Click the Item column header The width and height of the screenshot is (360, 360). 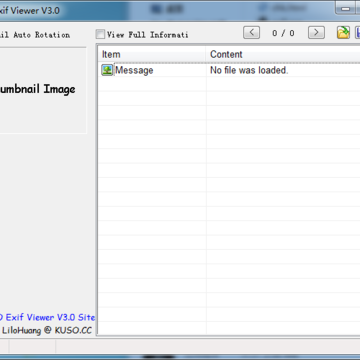point(152,54)
